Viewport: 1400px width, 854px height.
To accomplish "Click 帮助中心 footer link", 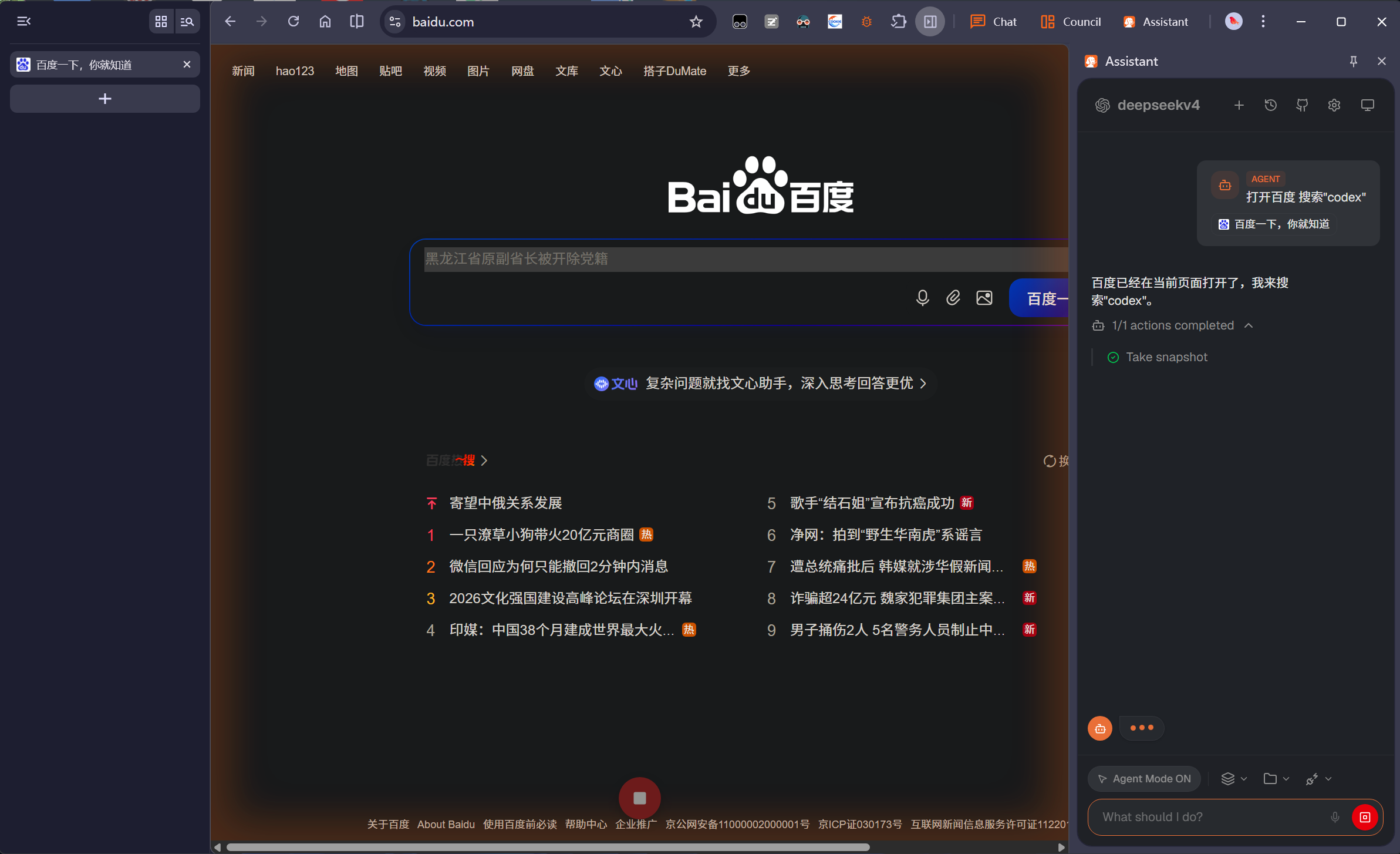I will [585, 824].
